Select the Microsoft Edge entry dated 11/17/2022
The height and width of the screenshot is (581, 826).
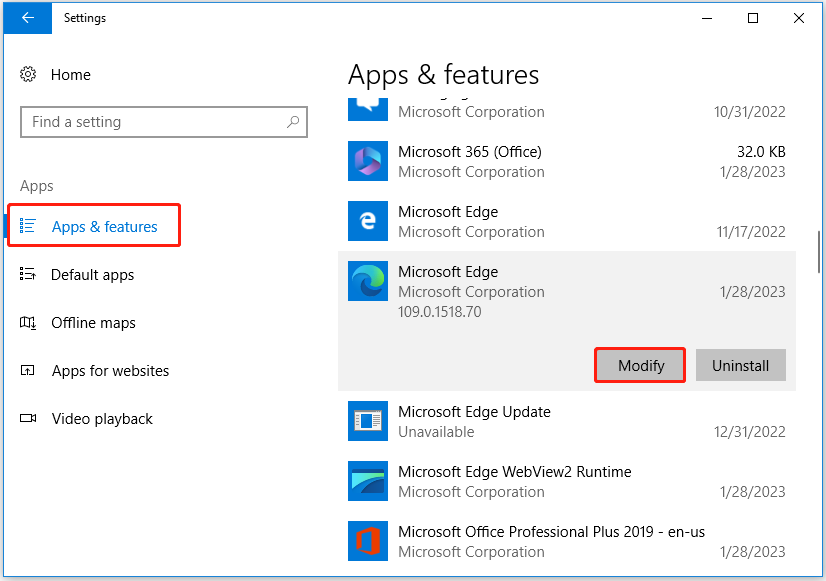pyautogui.click(x=567, y=221)
